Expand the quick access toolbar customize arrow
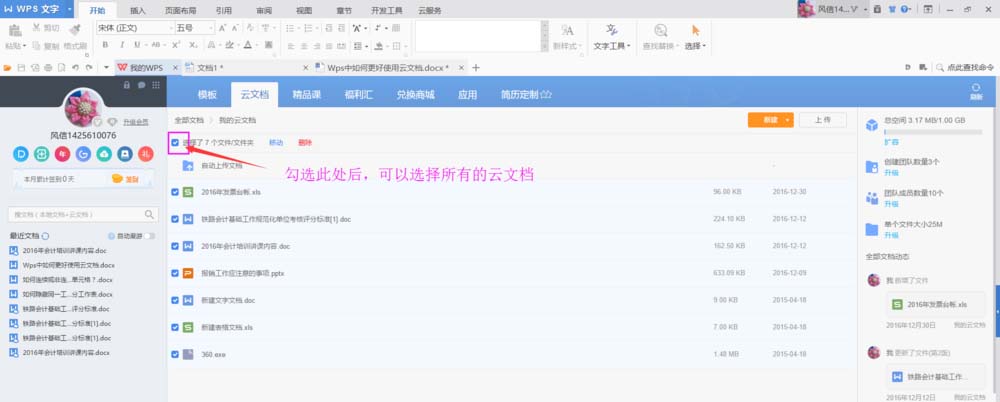Viewport: 1000px width, 402px height. click(x=106, y=68)
